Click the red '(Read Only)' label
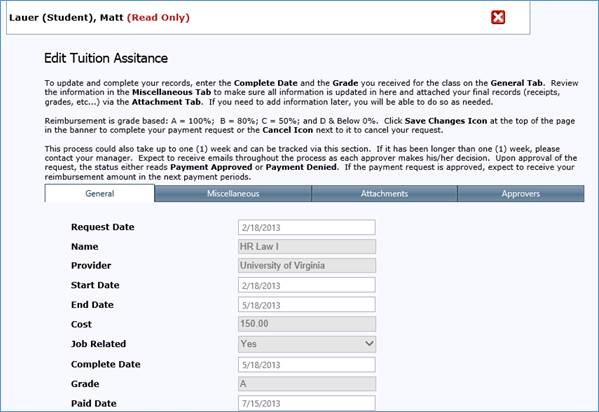Image resolution: width=599 pixels, height=412 pixels. pyautogui.click(x=158, y=18)
